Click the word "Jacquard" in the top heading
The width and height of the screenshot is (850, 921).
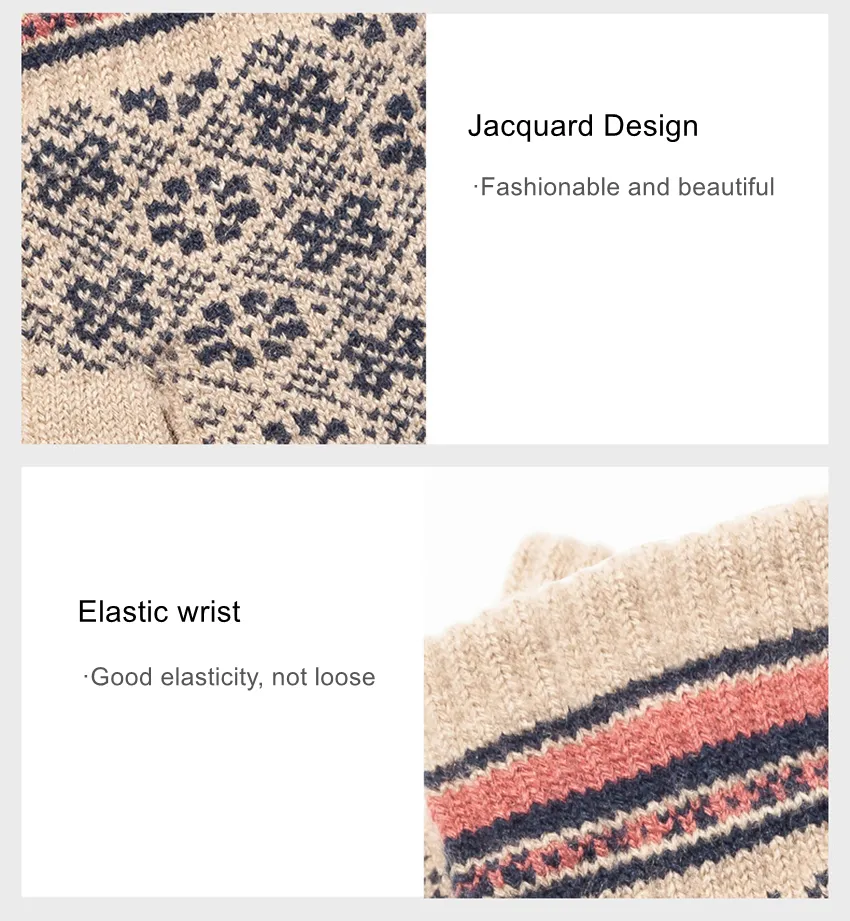tap(531, 126)
